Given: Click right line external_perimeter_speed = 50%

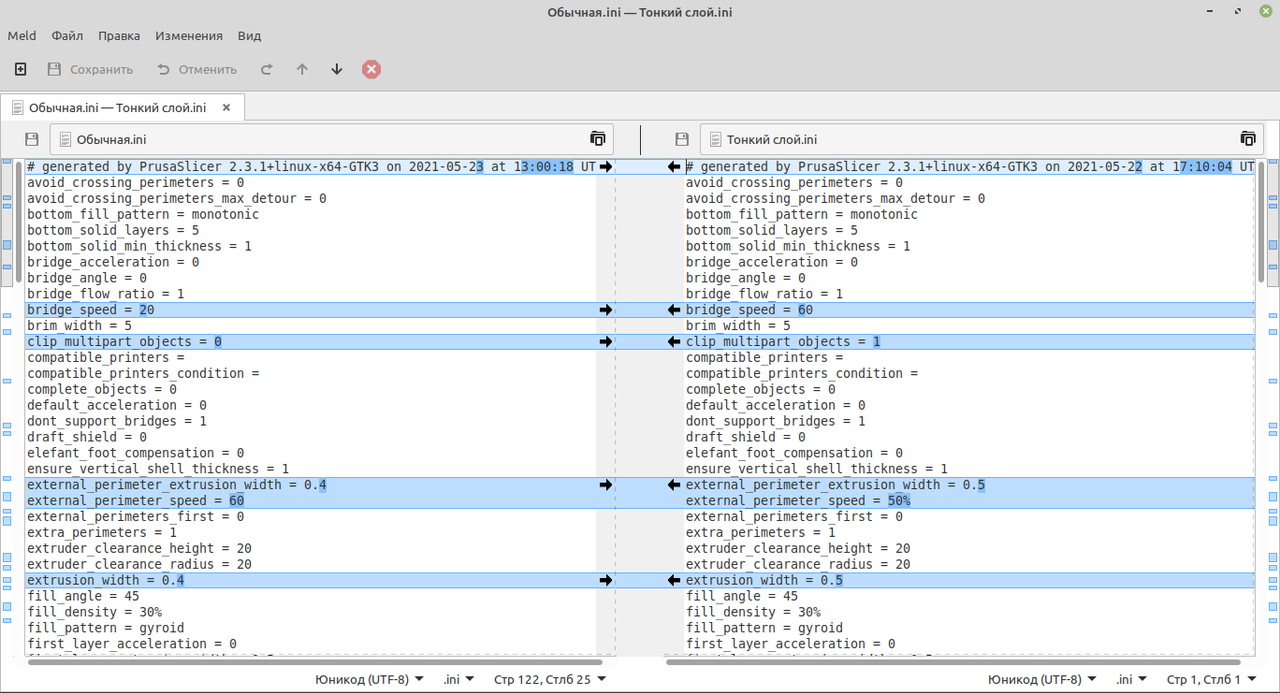Looking at the screenshot, I should click(x=798, y=501).
